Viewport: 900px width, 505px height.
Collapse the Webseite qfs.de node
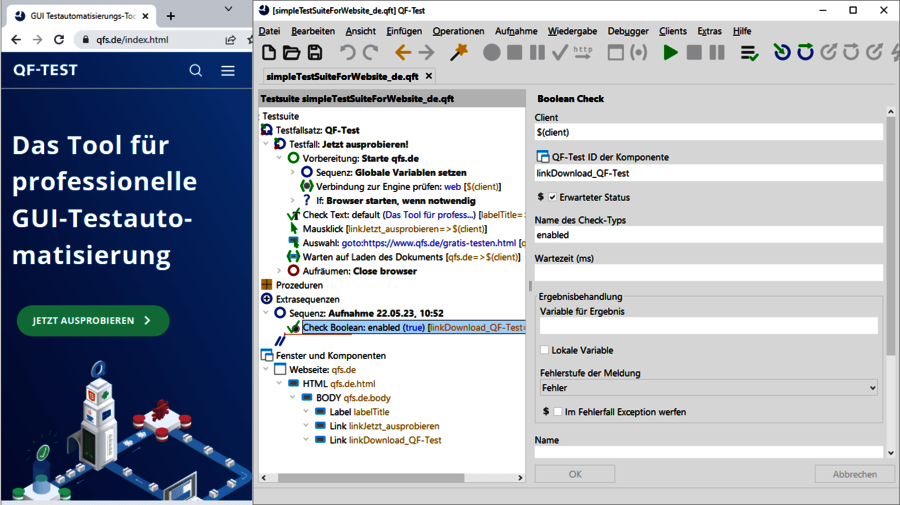pyautogui.click(x=266, y=369)
